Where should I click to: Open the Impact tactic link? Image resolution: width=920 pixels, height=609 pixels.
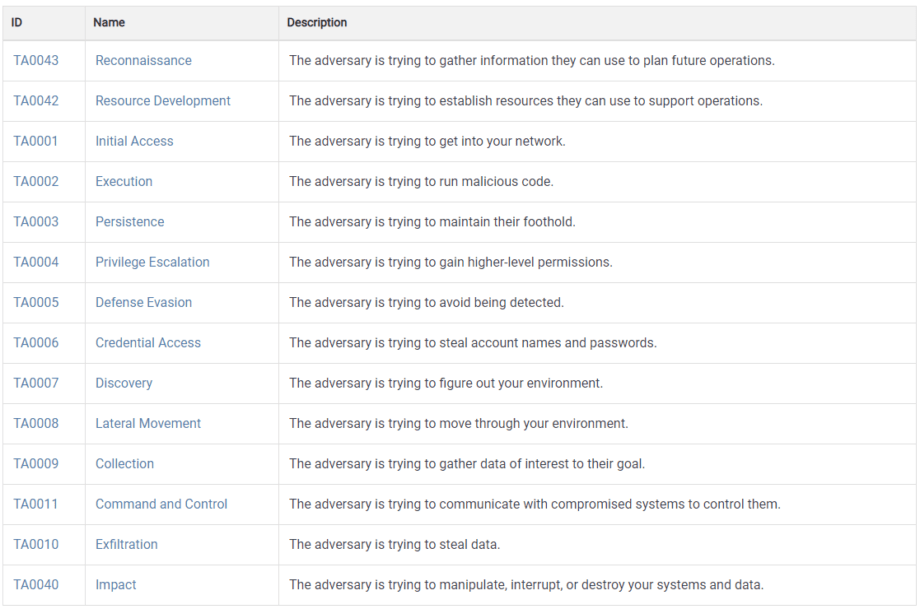[x=116, y=585]
